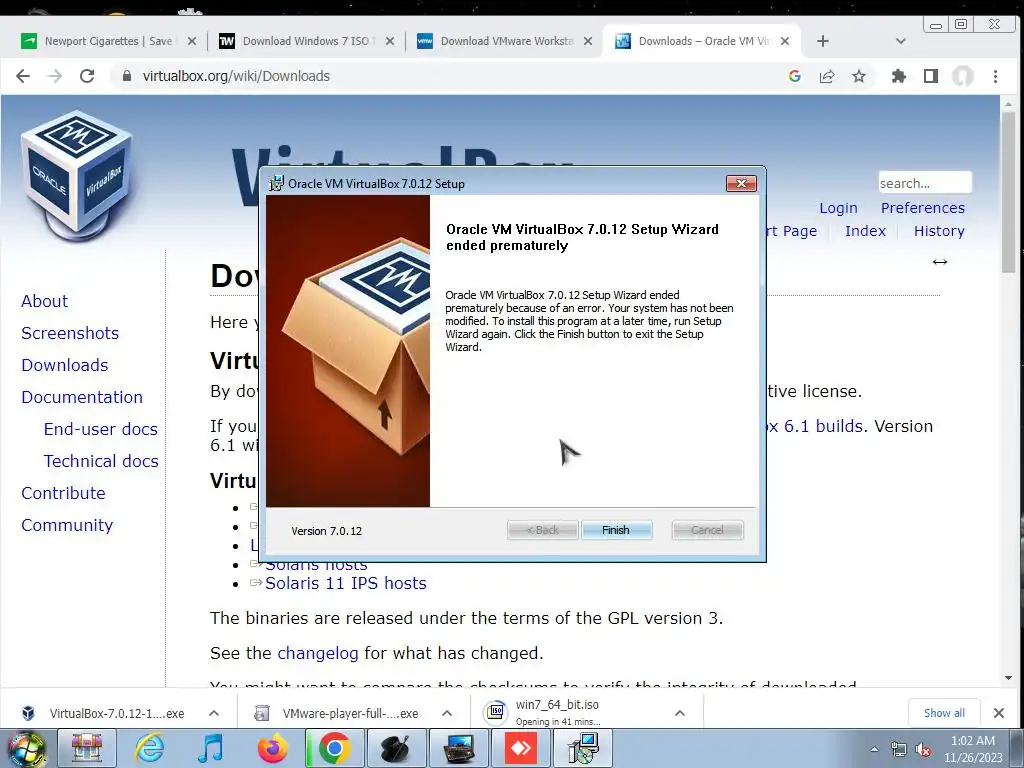The image size is (1024, 768).
Task: Close the Download VMware Workstation tab
Action: coord(588,41)
